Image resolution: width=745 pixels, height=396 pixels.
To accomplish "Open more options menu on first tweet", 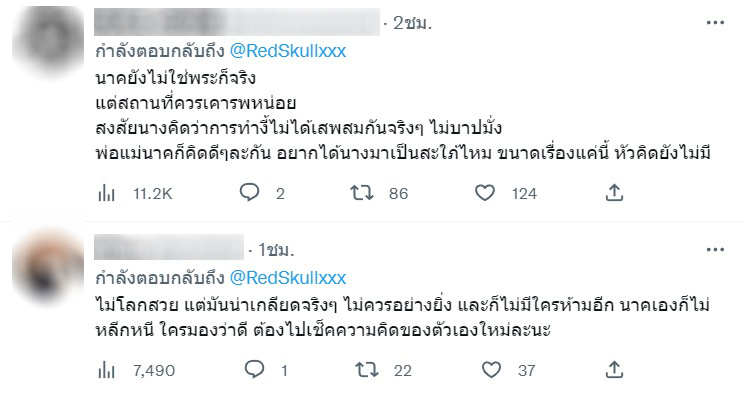I will [715, 22].
